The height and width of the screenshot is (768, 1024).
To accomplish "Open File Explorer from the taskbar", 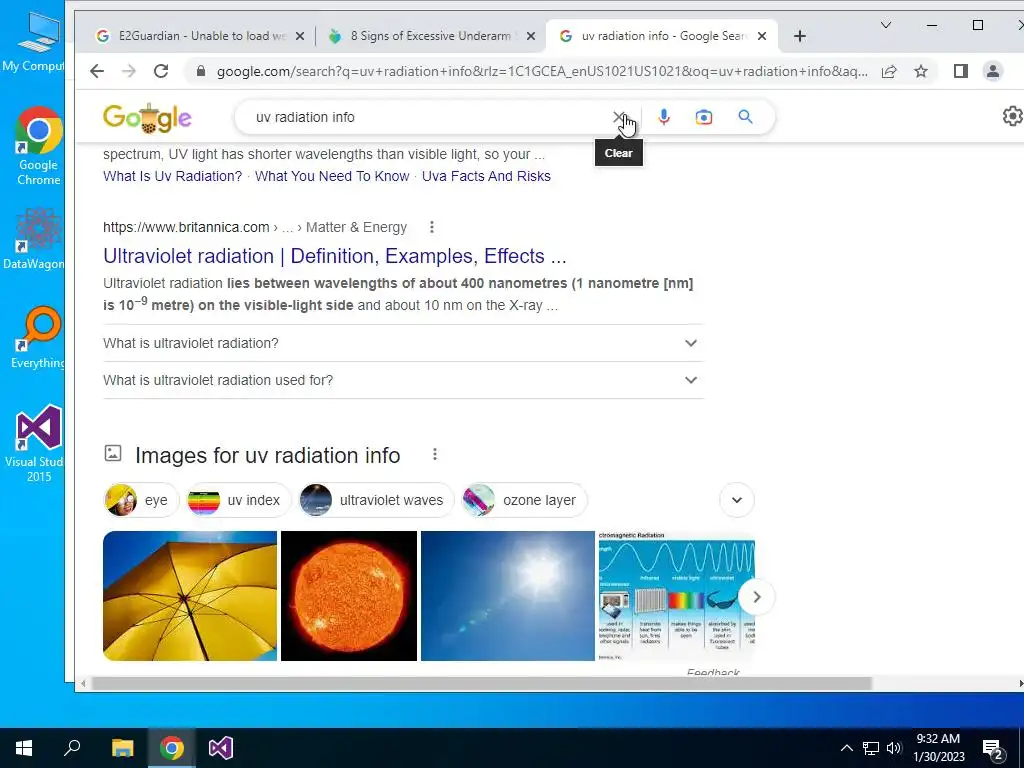I will 122,748.
